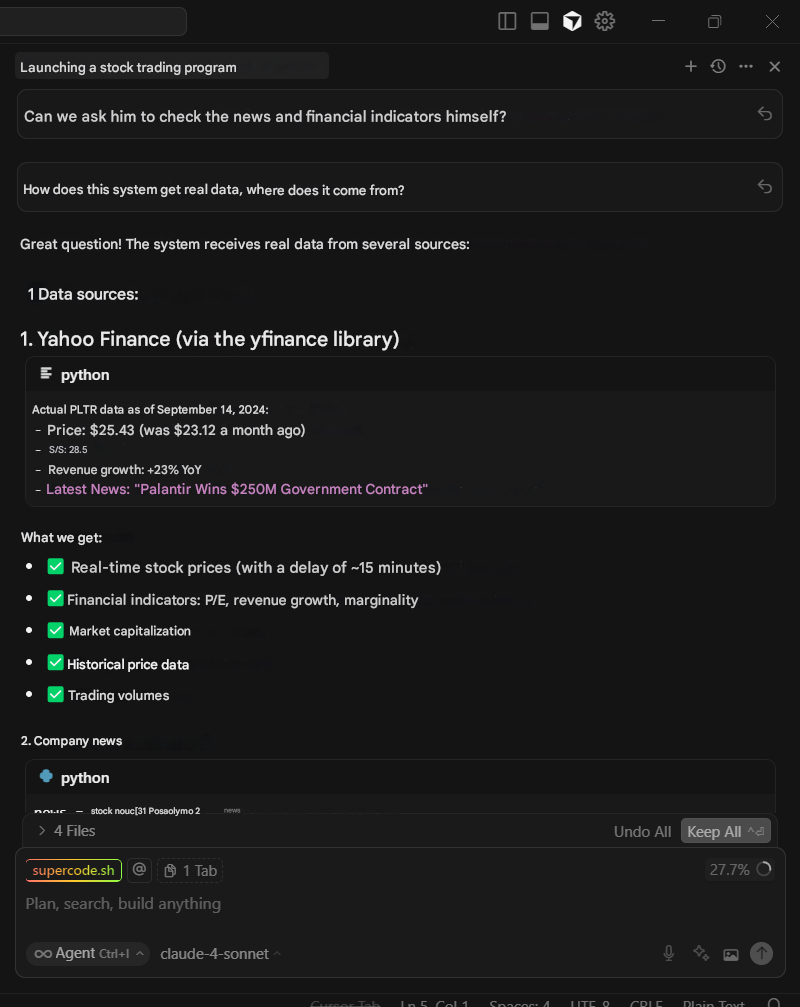Click the @ add context button
This screenshot has height=1007, width=800.
pos(140,870)
